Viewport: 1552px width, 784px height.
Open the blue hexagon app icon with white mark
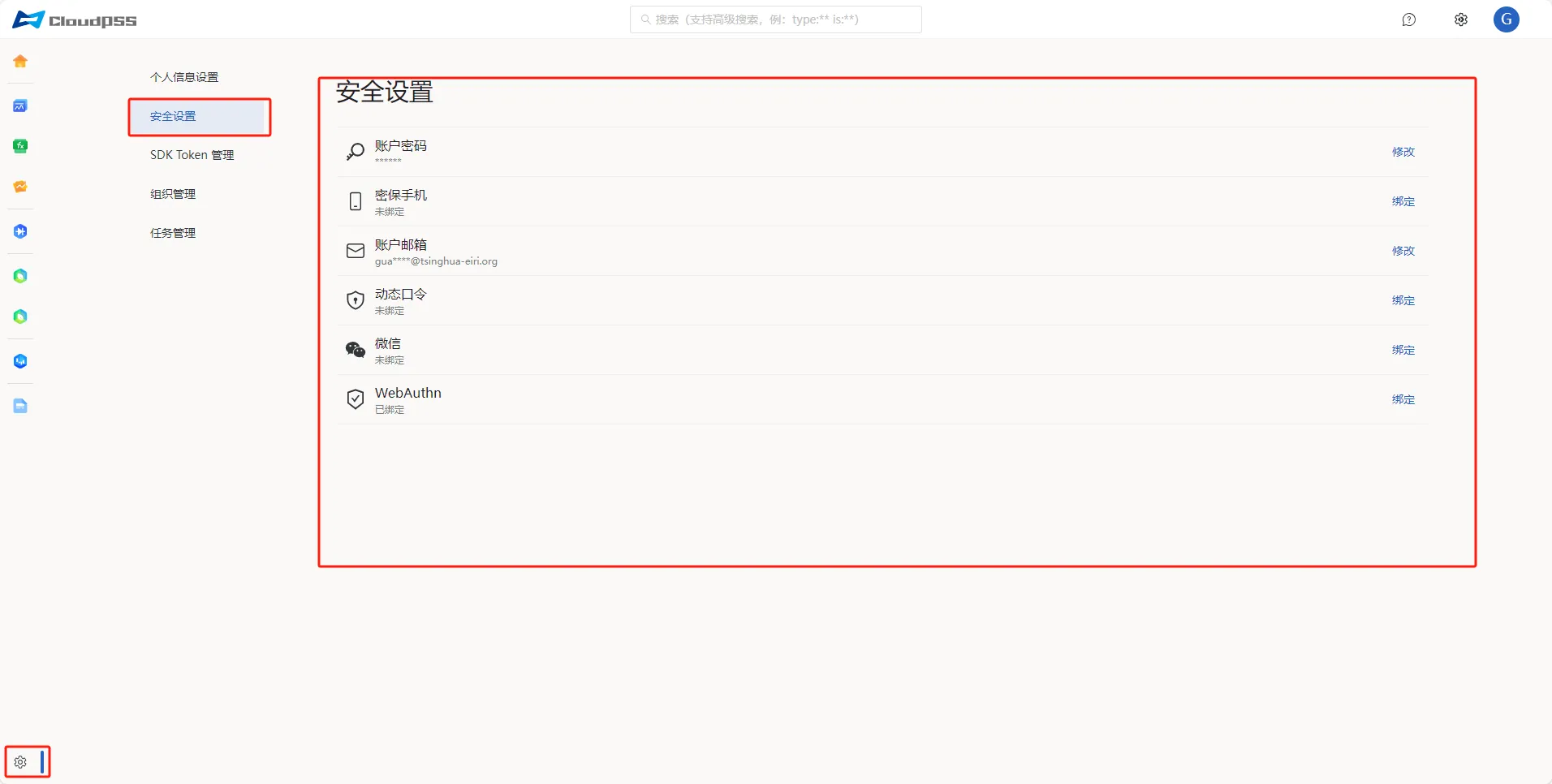pyautogui.click(x=20, y=231)
